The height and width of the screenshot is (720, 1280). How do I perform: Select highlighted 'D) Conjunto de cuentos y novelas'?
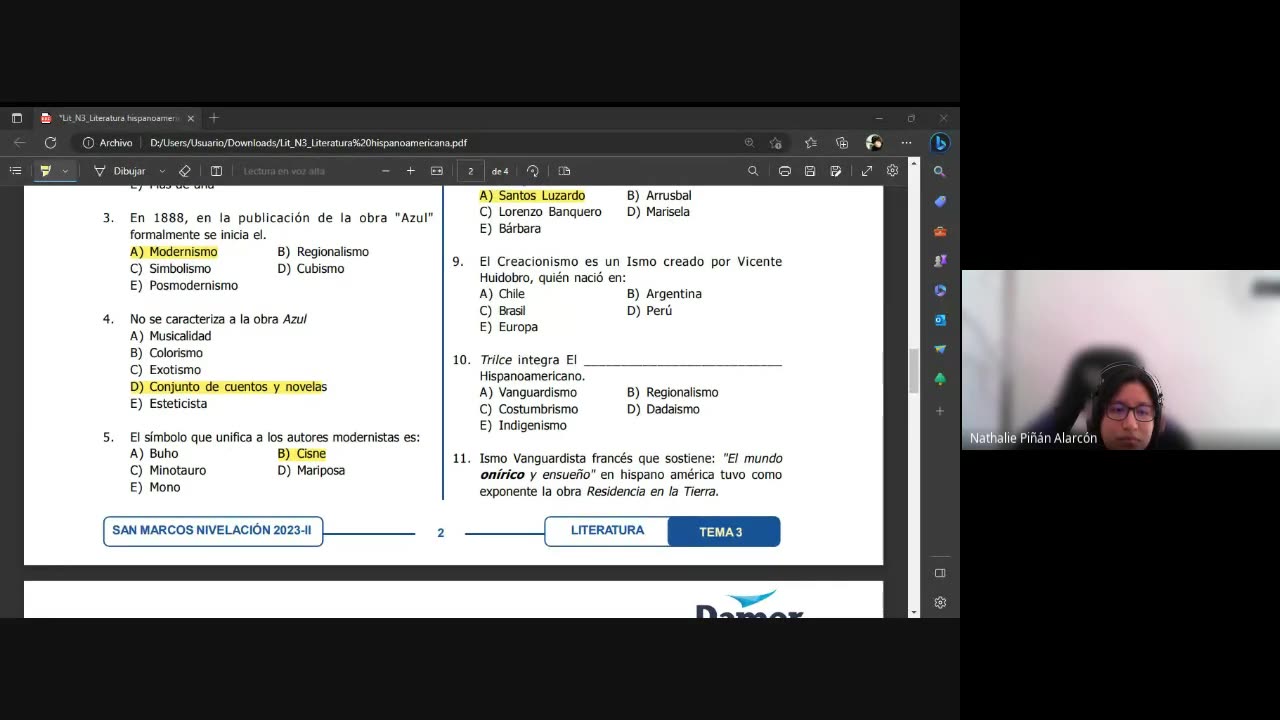[x=228, y=387]
